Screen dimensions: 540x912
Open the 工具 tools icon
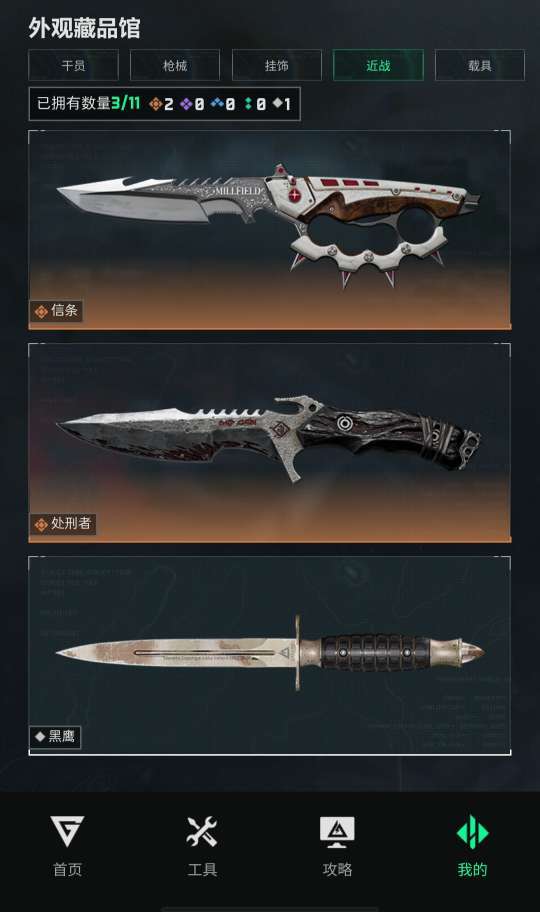pyautogui.click(x=202, y=845)
